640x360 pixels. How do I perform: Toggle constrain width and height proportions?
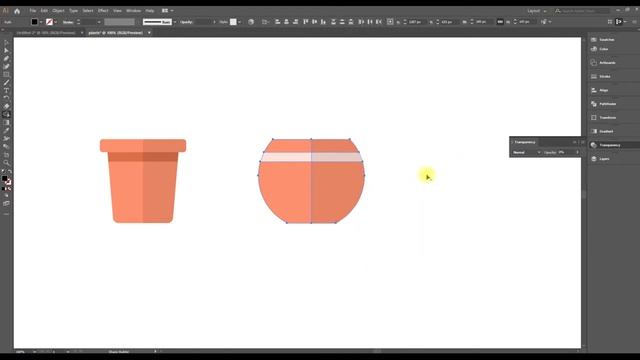coord(500,22)
